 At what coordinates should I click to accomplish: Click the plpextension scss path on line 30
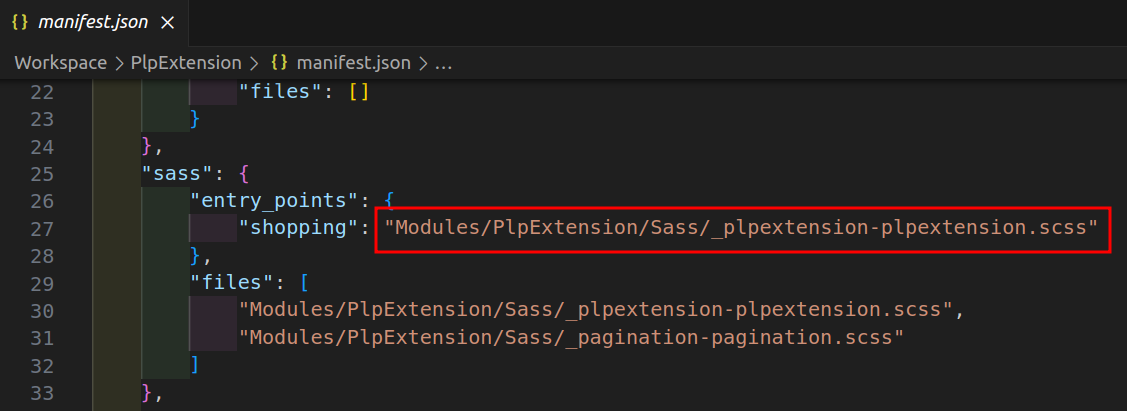click(595, 309)
